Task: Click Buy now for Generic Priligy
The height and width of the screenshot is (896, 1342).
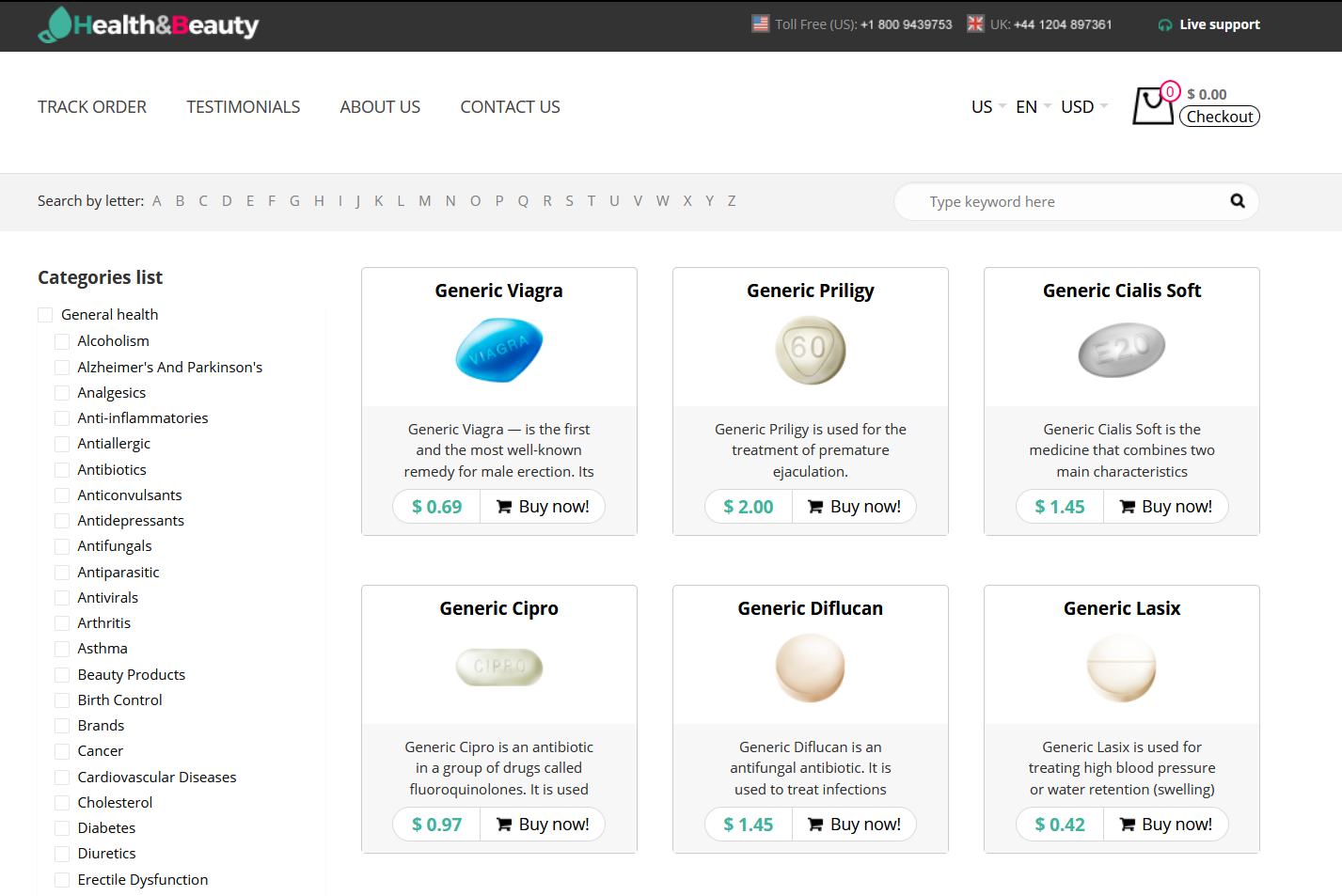Action: pyautogui.click(x=854, y=507)
